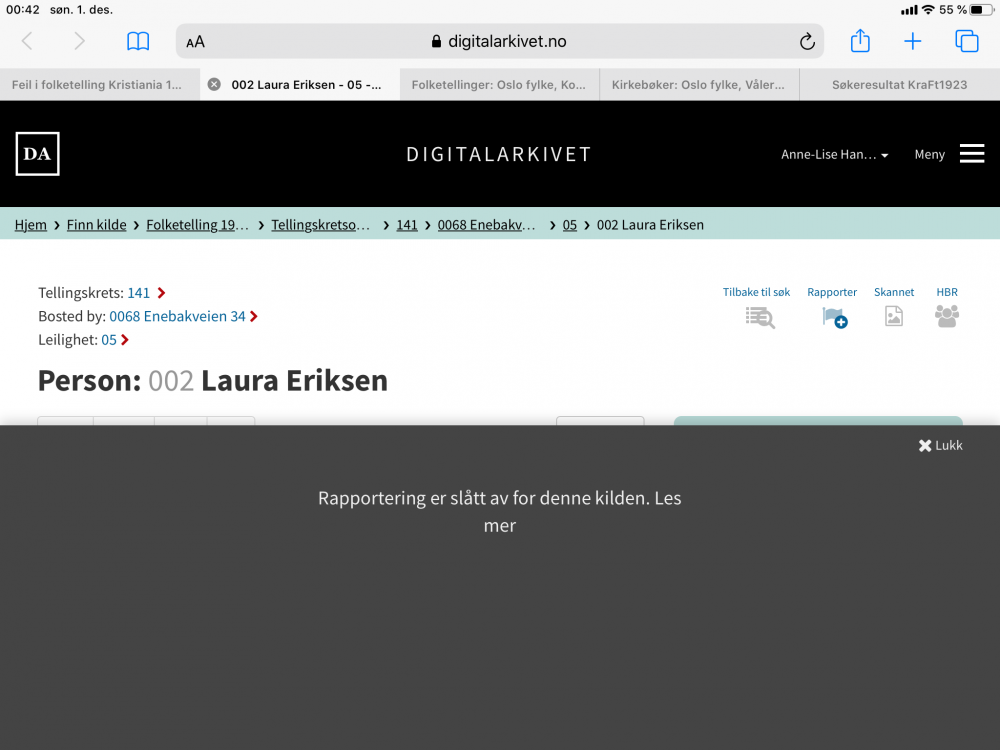1000x750 pixels.
Task: Open the Safari share sheet icon
Action: [860, 41]
